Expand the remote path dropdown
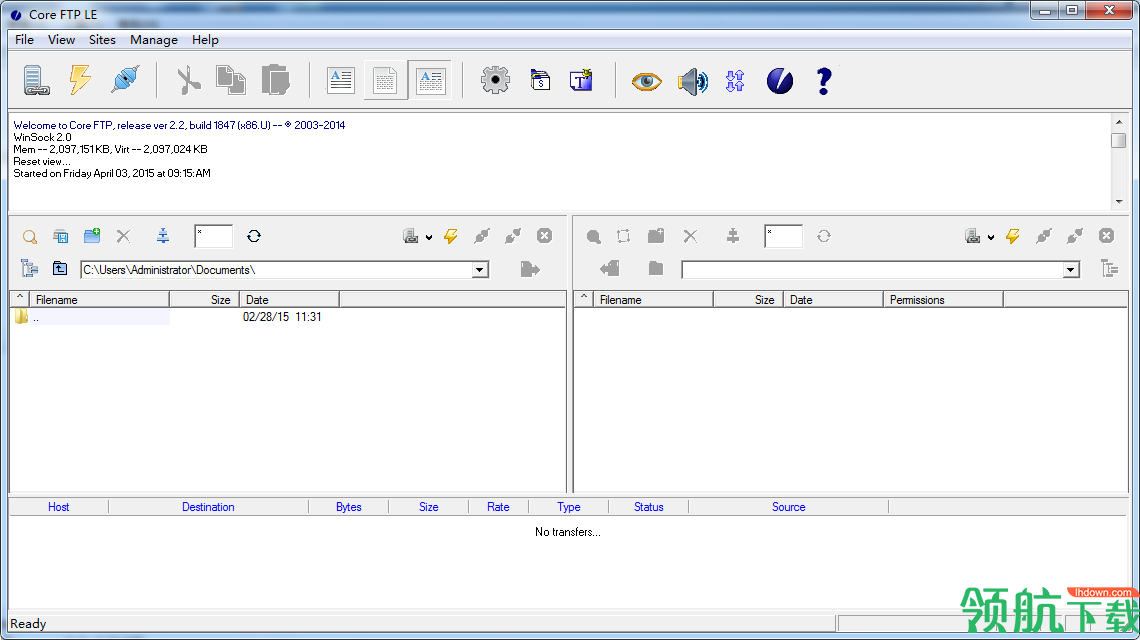 click(x=1071, y=271)
